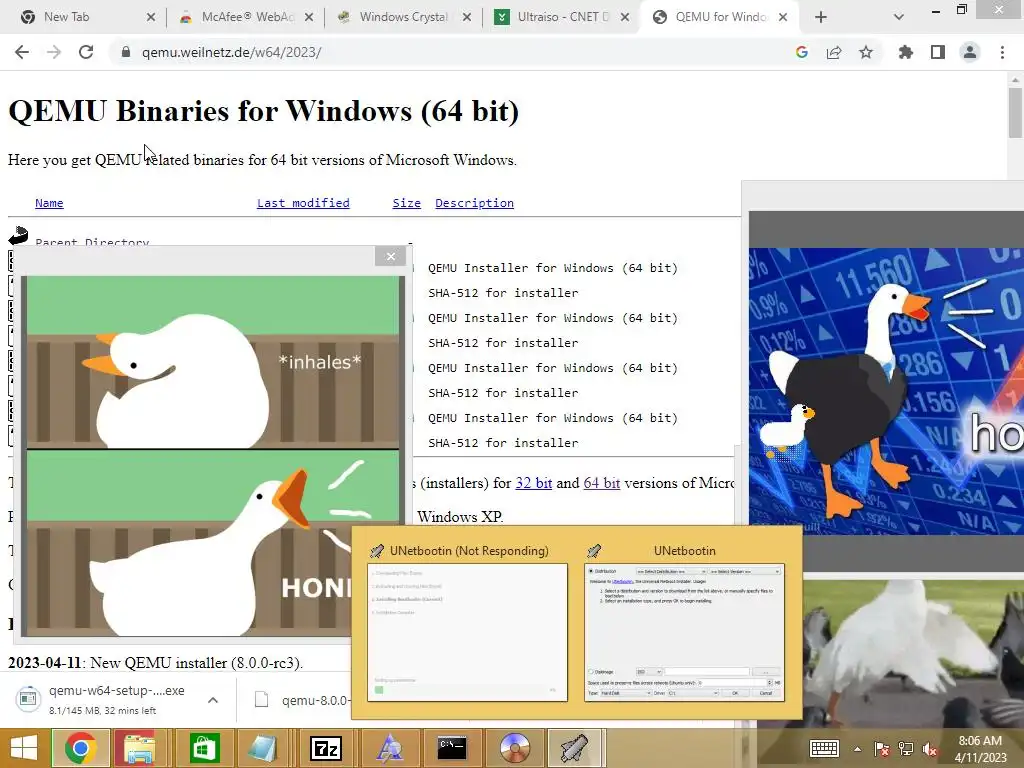View site info via the padlock icon

(125, 52)
